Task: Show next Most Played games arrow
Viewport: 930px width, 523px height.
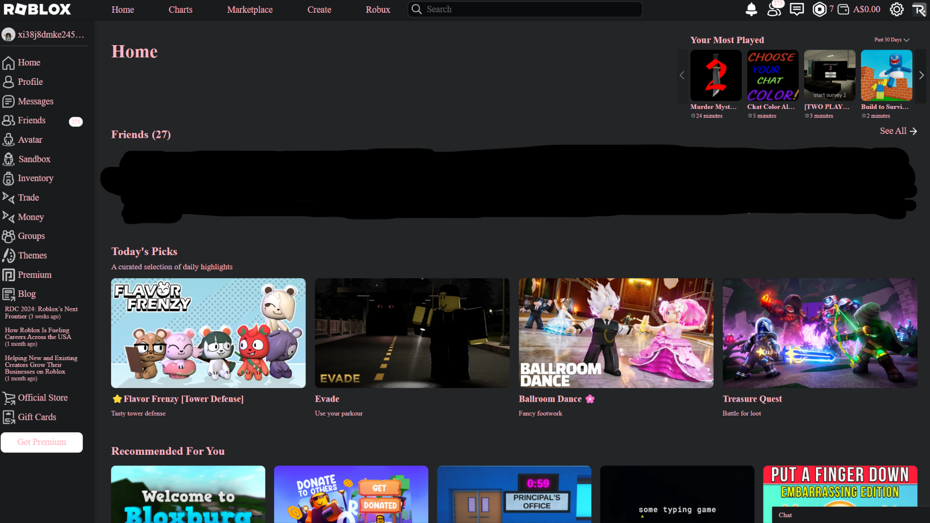Action: click(921, 75)
